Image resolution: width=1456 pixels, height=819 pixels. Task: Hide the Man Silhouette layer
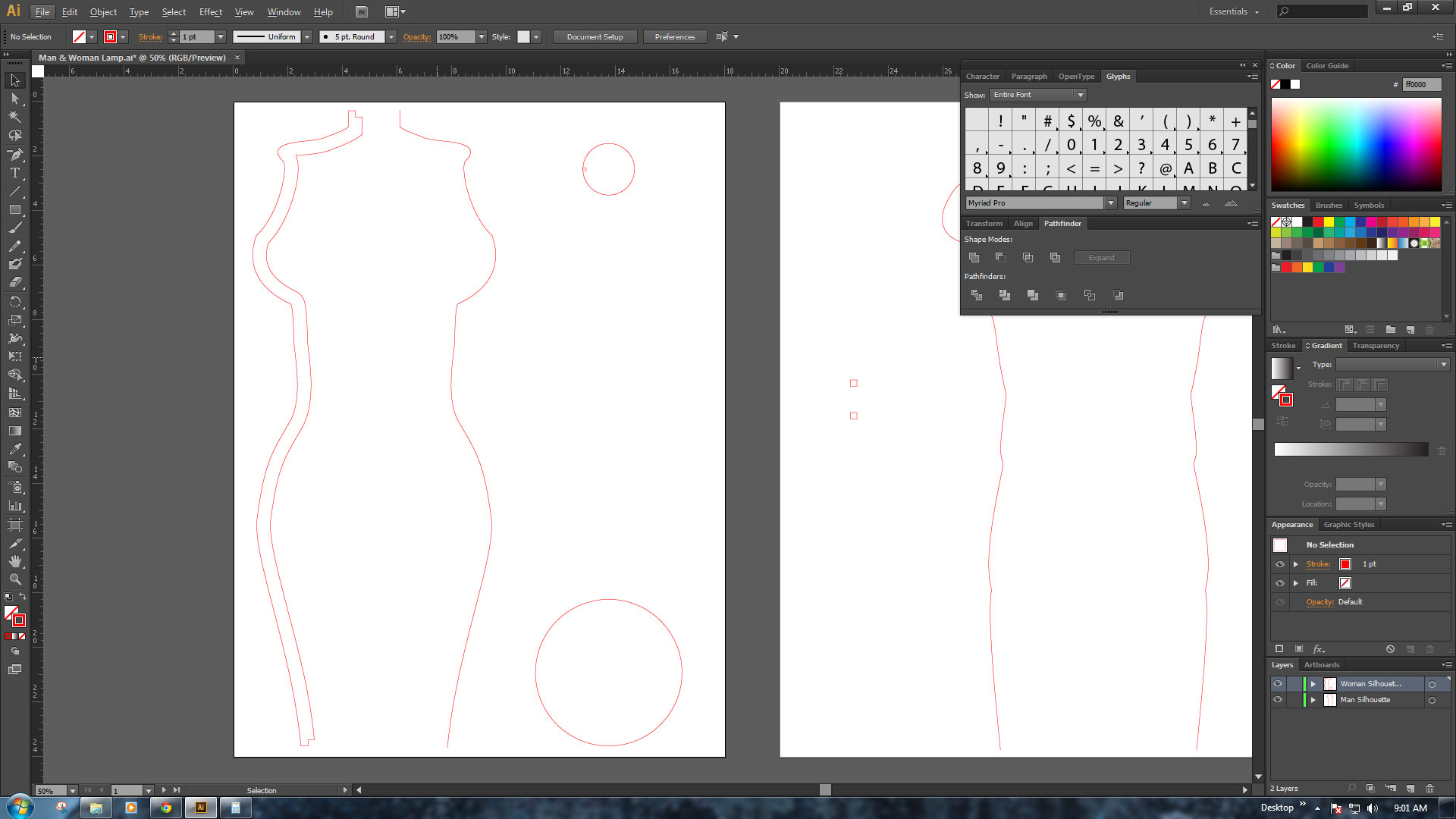1278,700
